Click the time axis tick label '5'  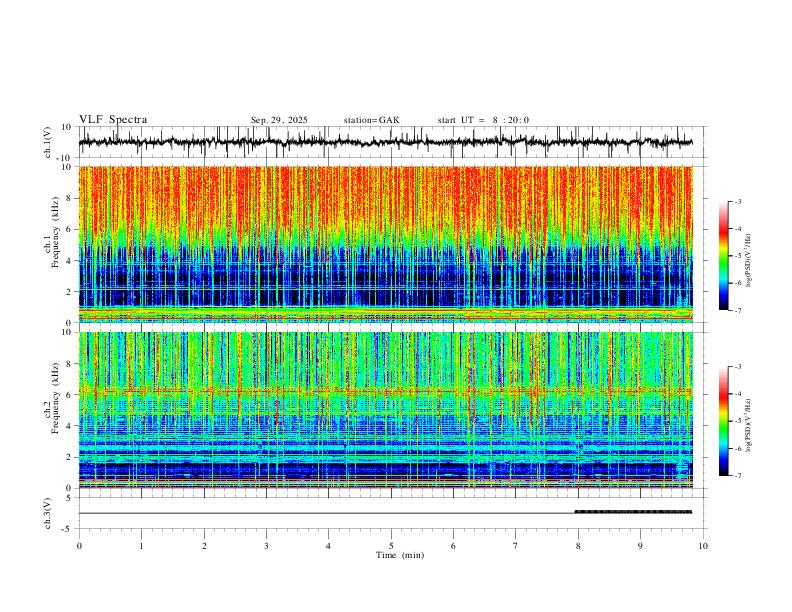pyautogui.click(x=391, y=546)
